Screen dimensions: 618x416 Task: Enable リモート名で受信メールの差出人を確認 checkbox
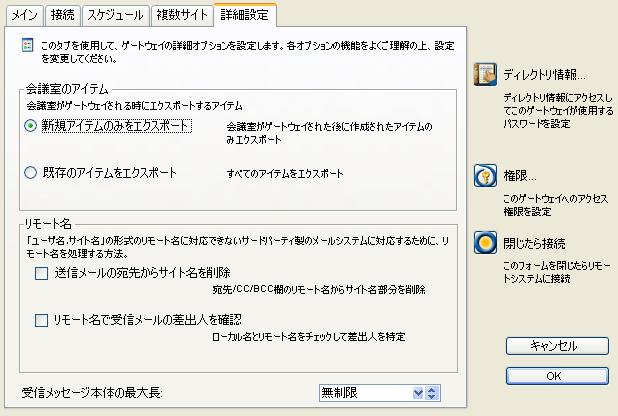click(41, 320)
